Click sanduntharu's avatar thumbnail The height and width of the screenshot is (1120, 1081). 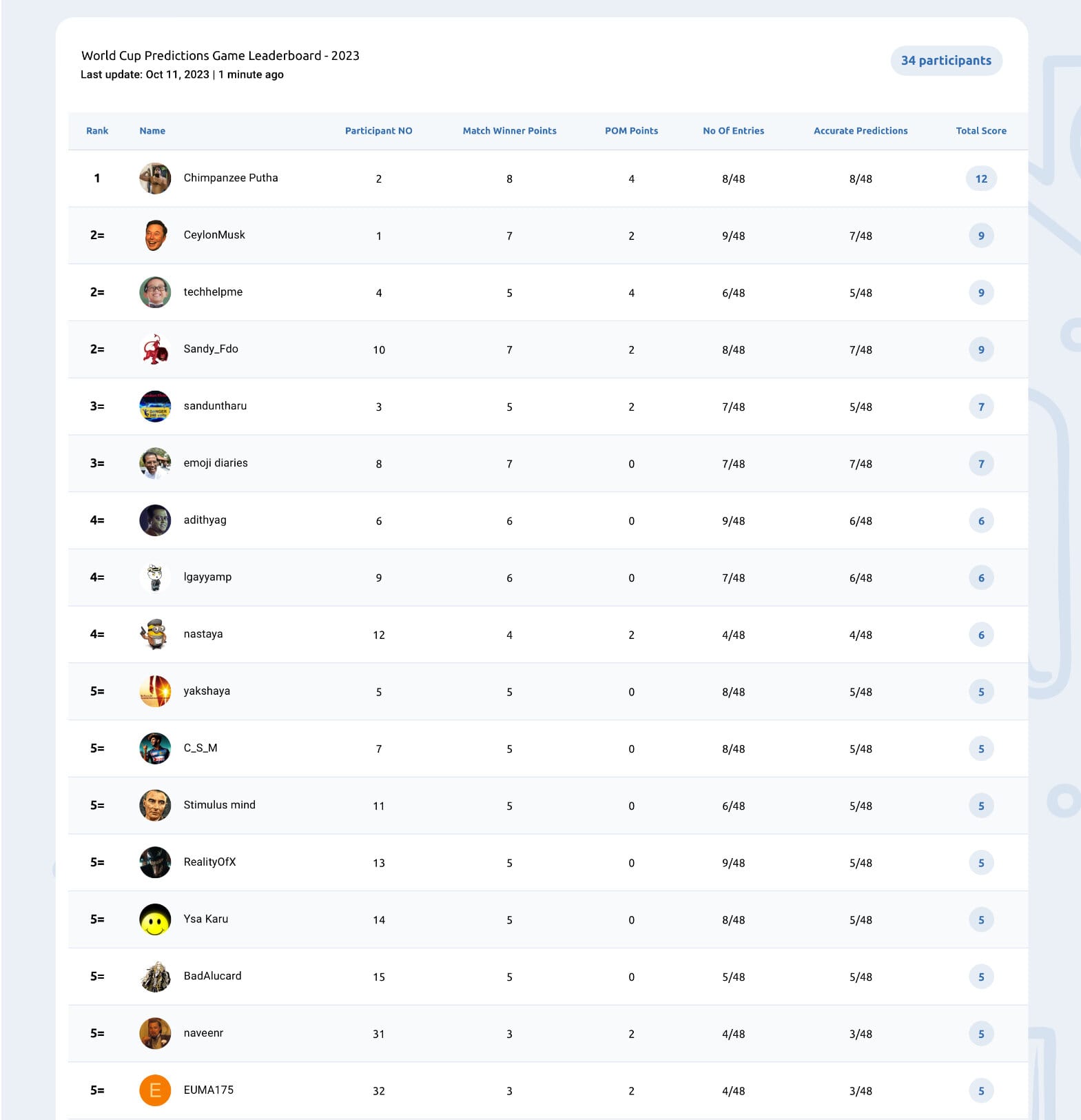155,407
